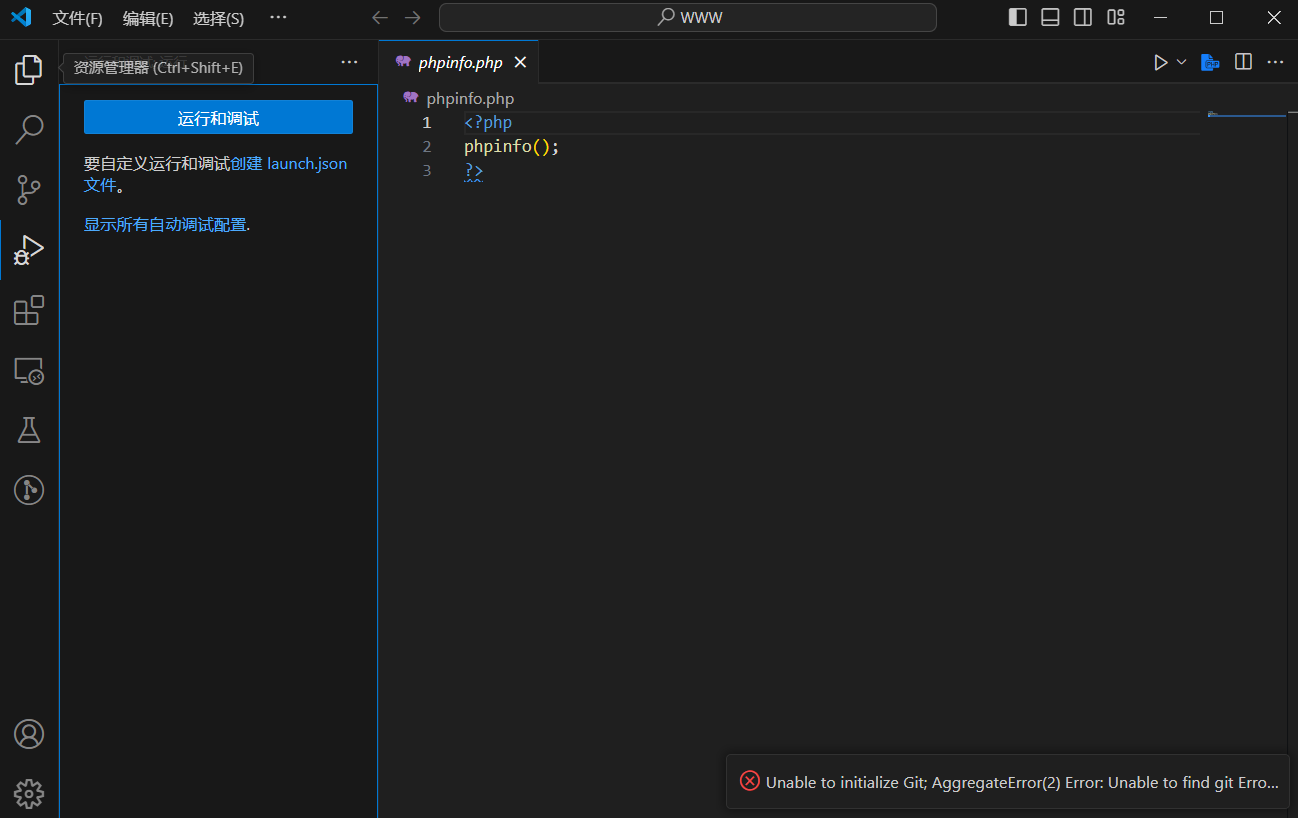Click the blue PHP file action icon

pyautogui.click(x=1210, y=62)
